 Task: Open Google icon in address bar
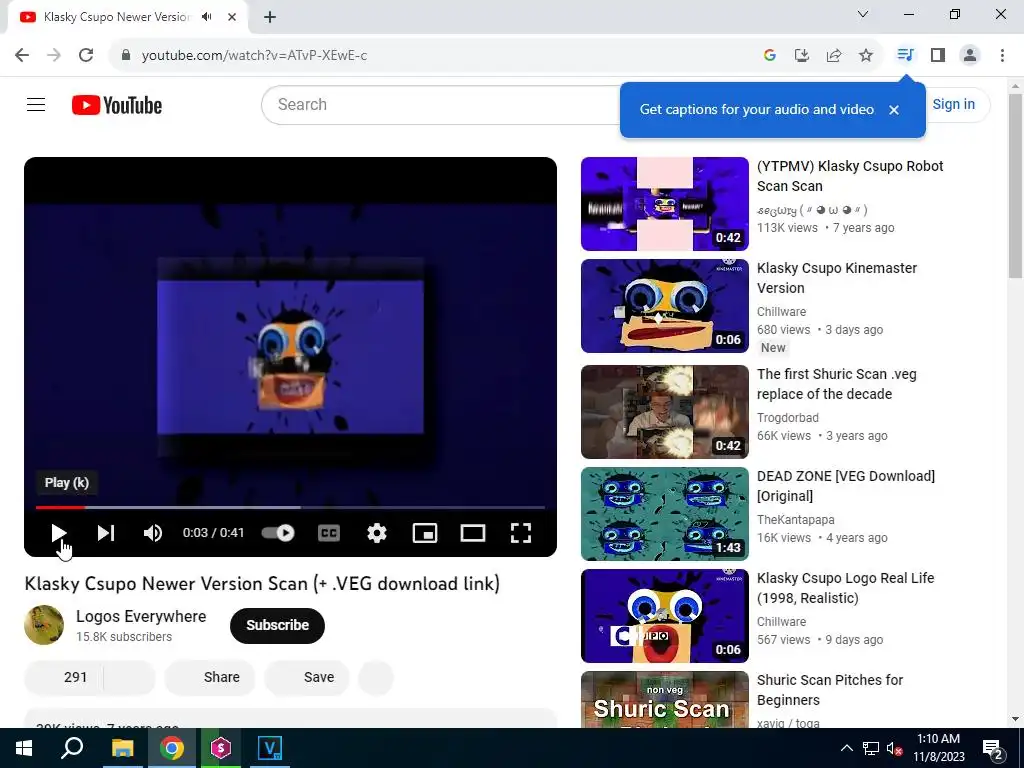tap(769, 55)
